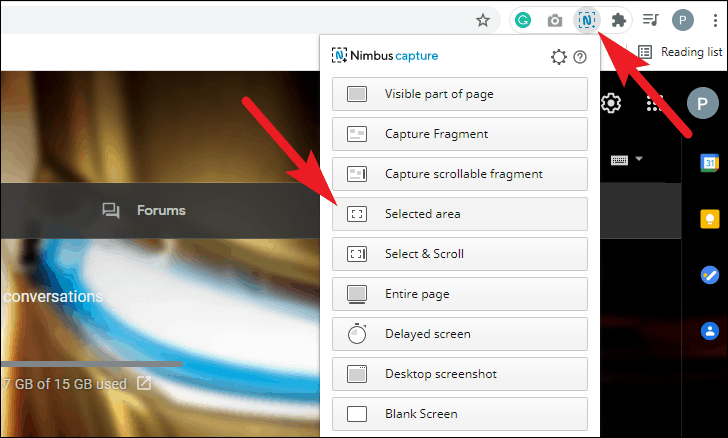This screenshot has height=438, width=728.
Task: Choose Delayed screen capture
Action: [x=460, y=333]
